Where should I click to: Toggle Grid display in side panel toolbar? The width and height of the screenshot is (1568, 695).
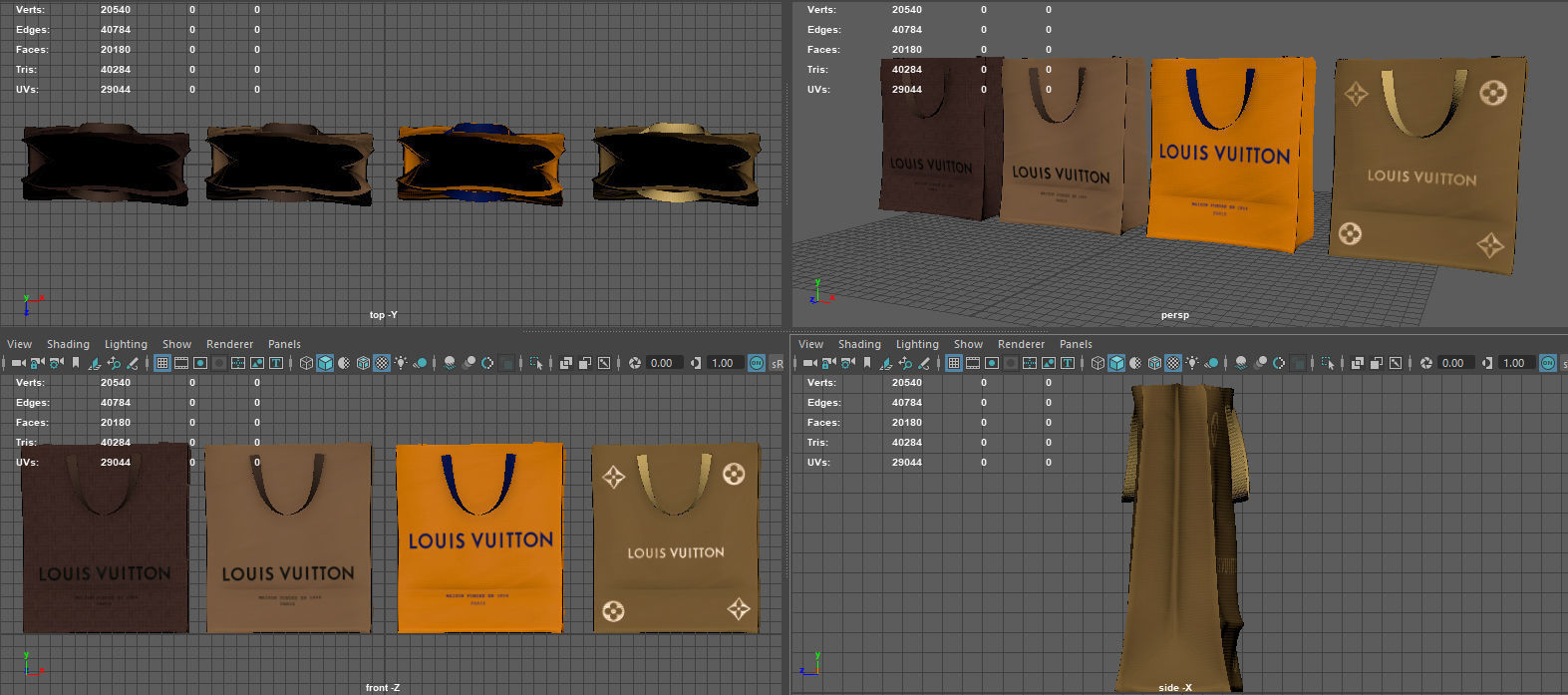tap(954, 363)
